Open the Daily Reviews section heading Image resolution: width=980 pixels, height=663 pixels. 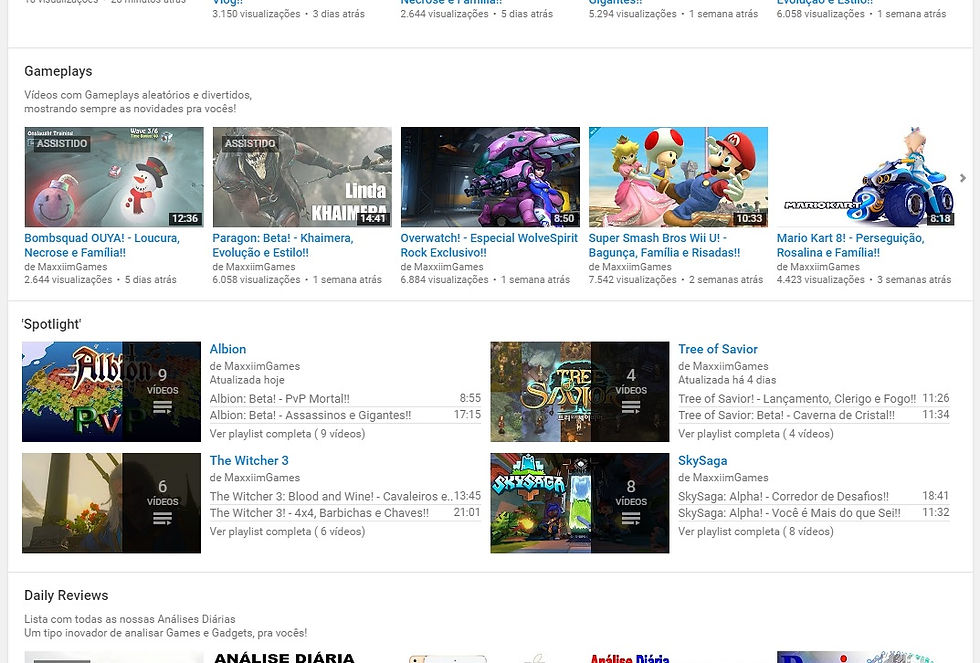coord(66,595)
